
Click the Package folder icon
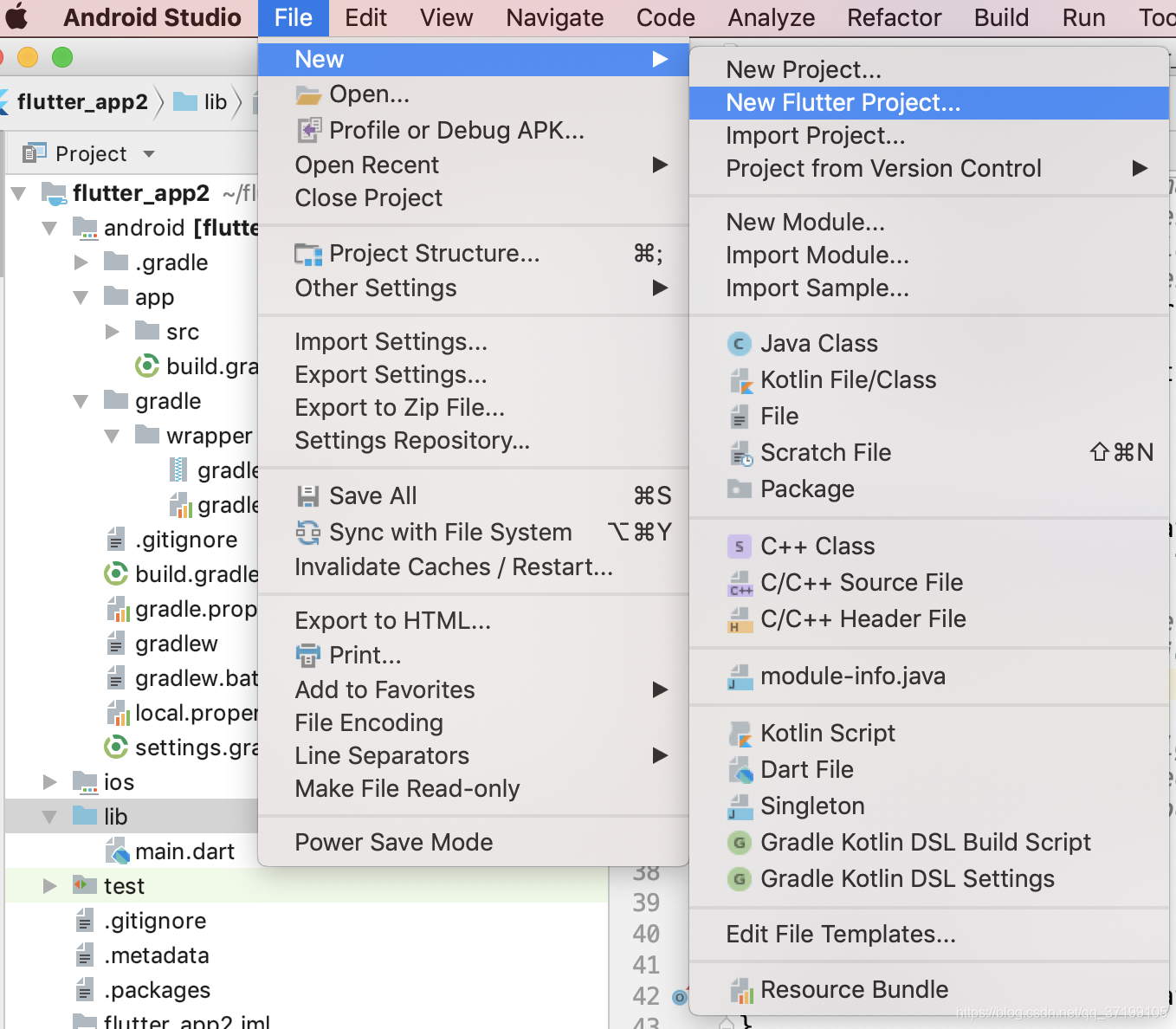[740, 489]
